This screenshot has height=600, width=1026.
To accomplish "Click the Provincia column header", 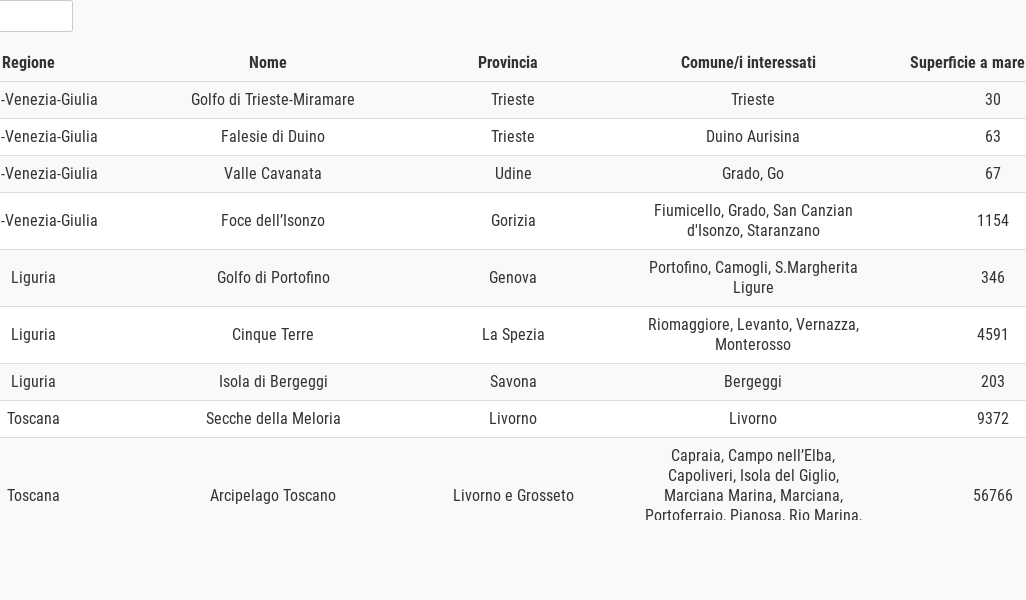I will point(508,62).
